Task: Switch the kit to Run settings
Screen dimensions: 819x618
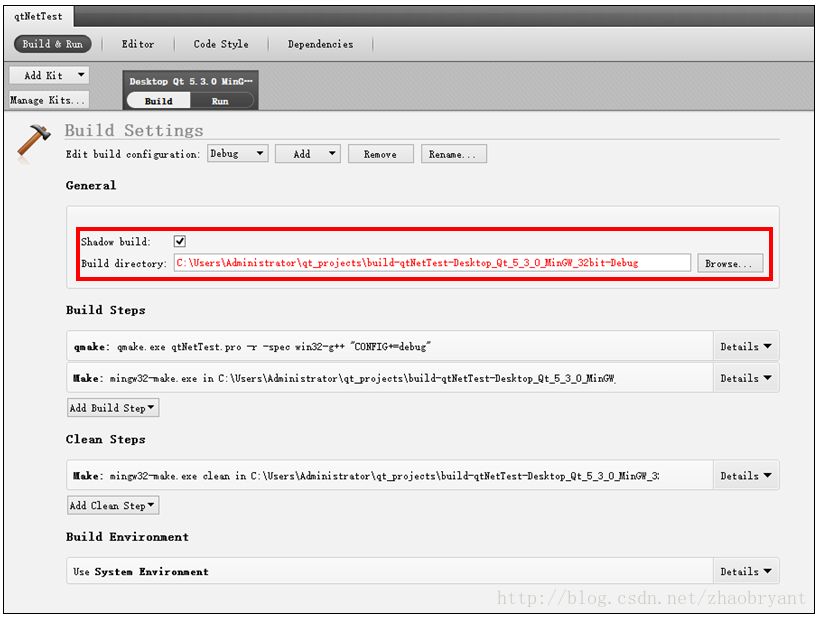Action: tap(220, 101)
